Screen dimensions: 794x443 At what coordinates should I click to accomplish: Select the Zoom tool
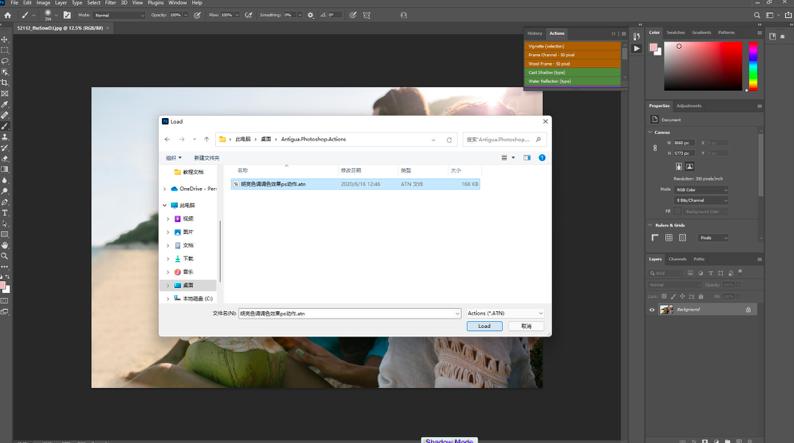[5, 256]
